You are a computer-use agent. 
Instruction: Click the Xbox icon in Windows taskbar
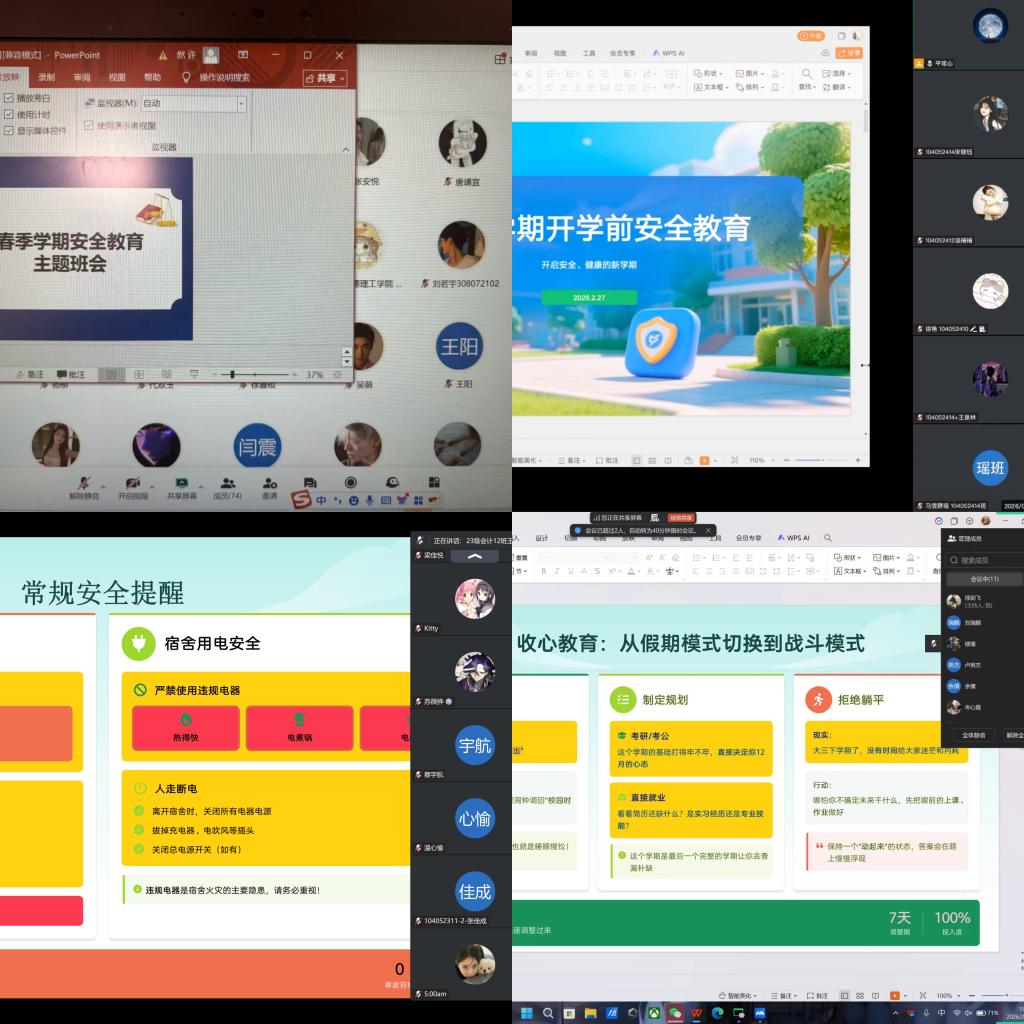(x=654, y=1012)
